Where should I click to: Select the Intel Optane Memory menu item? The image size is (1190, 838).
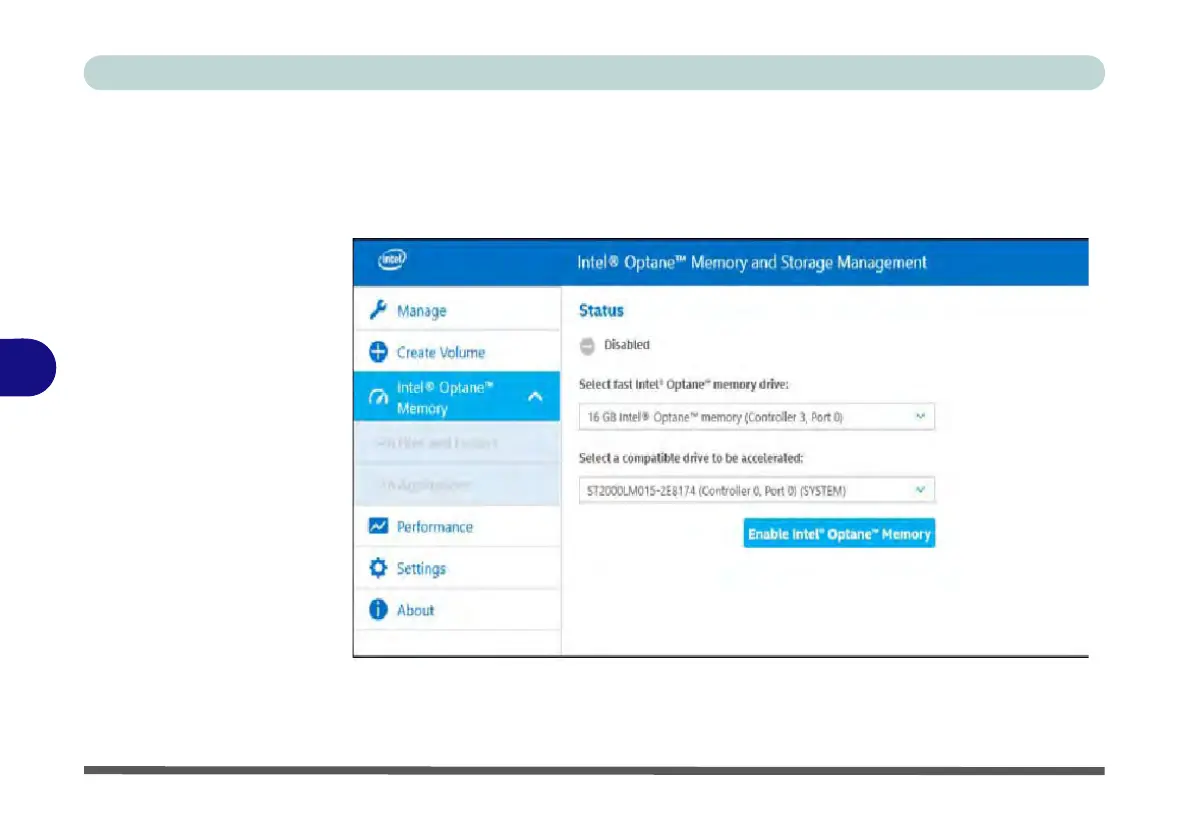457,396
